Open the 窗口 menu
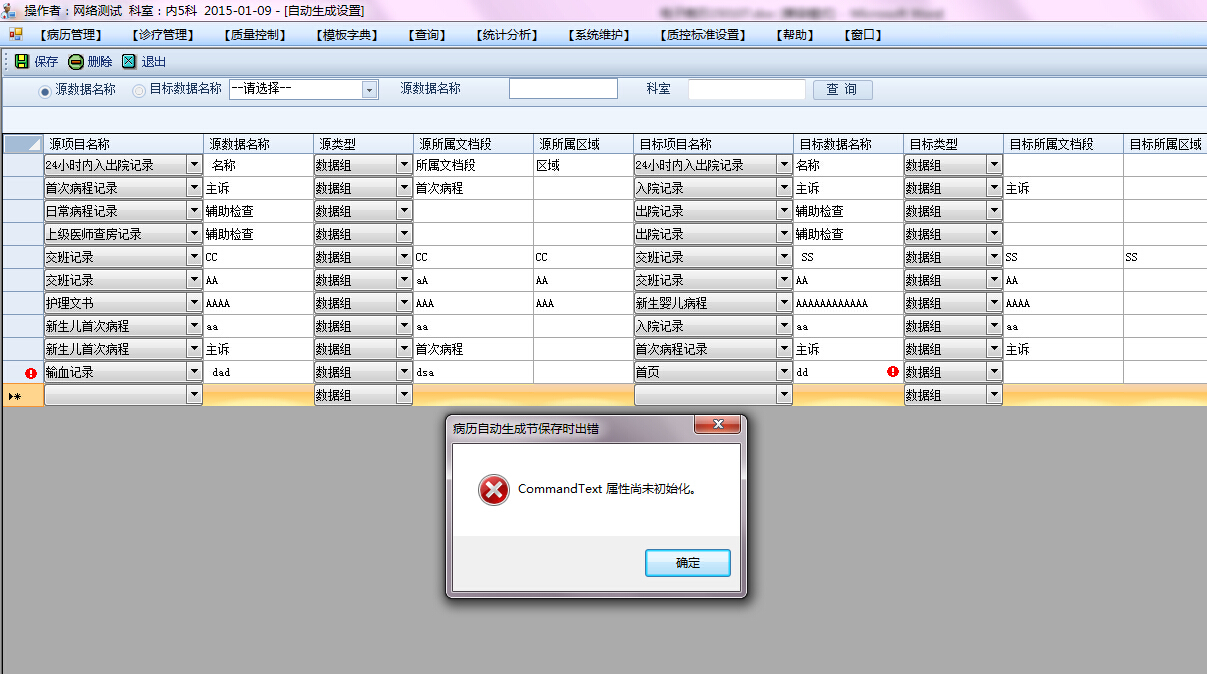The height and width of the screenshot is (674, 1207). (x=864, y=35)
